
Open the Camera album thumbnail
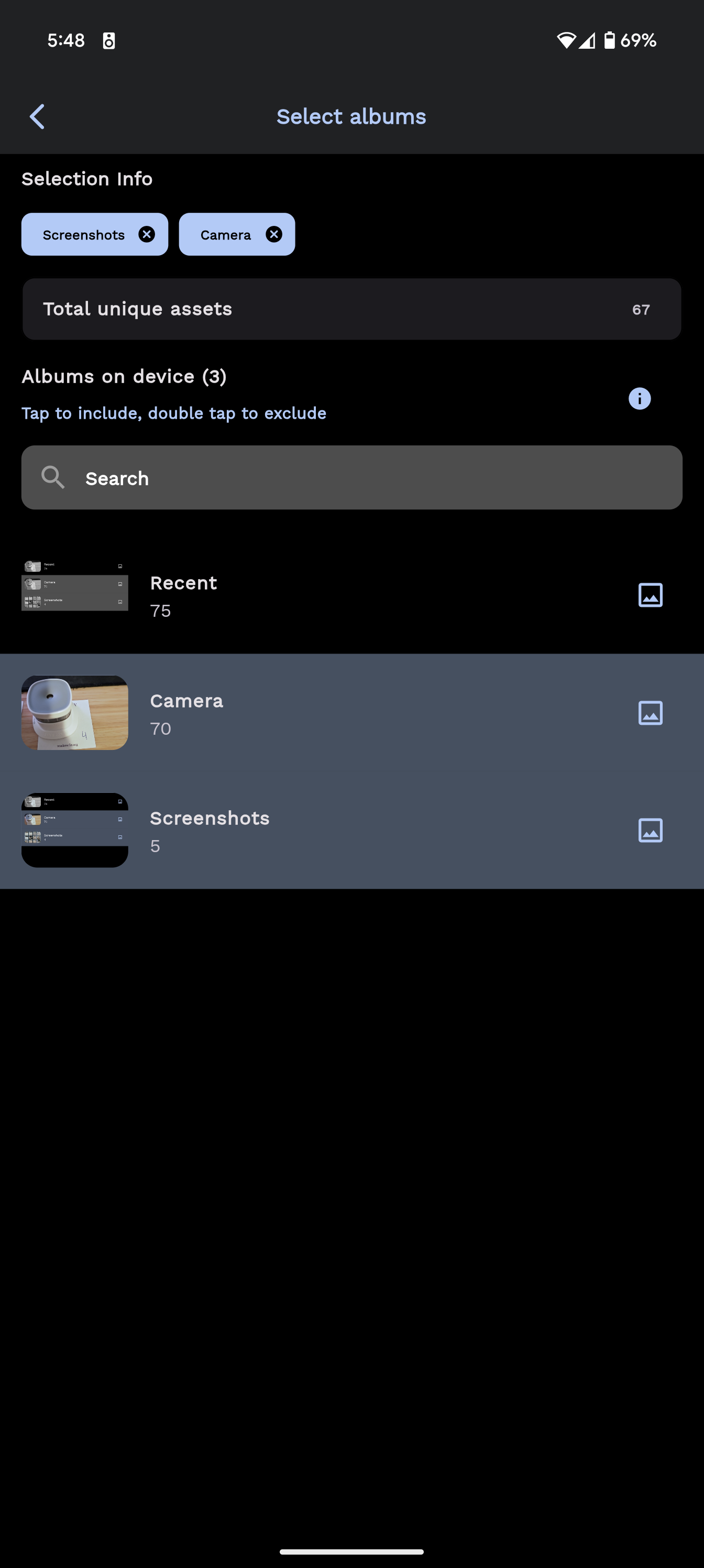(75, 713)
